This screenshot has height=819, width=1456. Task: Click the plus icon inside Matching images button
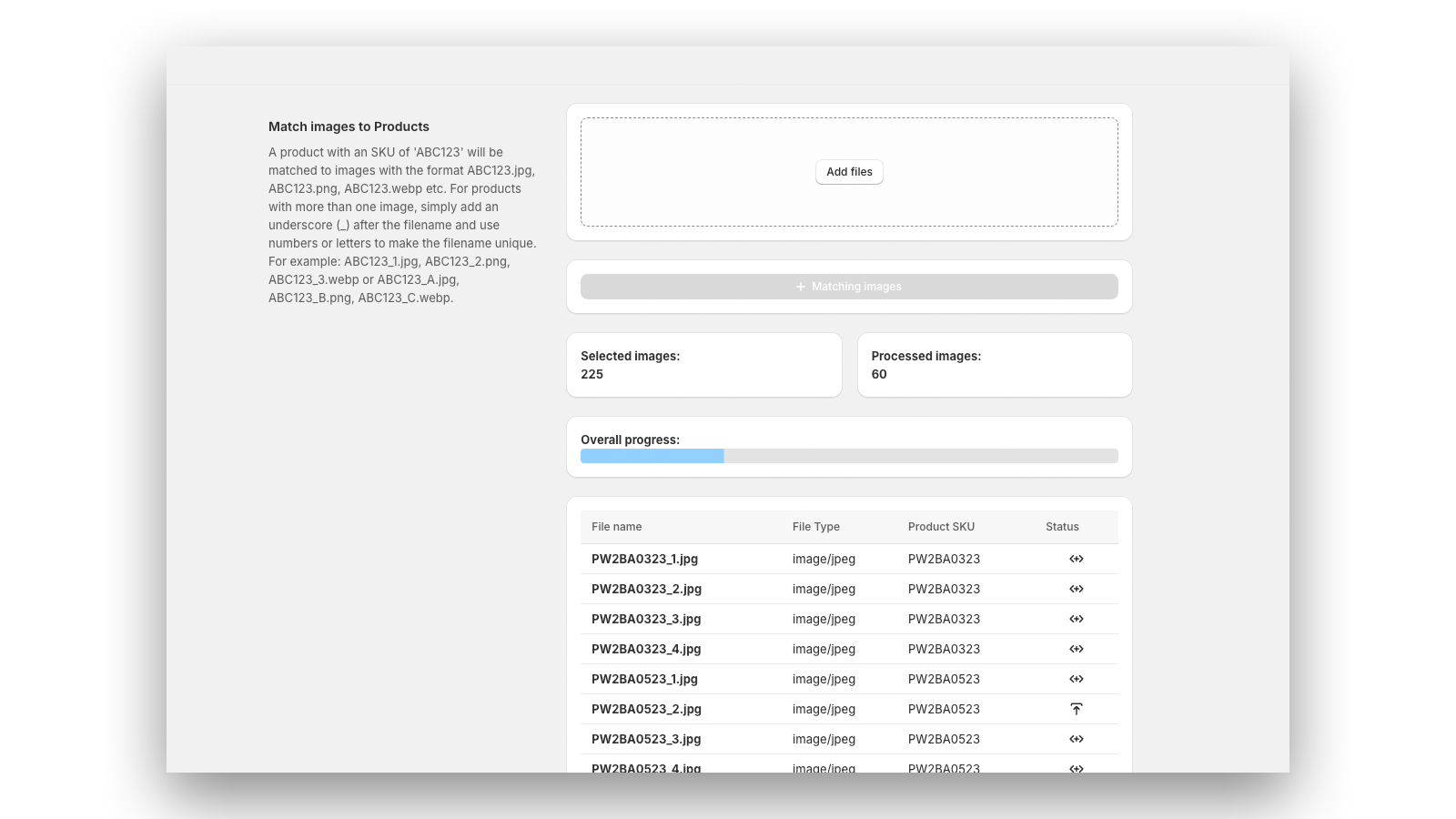point(799,286)
